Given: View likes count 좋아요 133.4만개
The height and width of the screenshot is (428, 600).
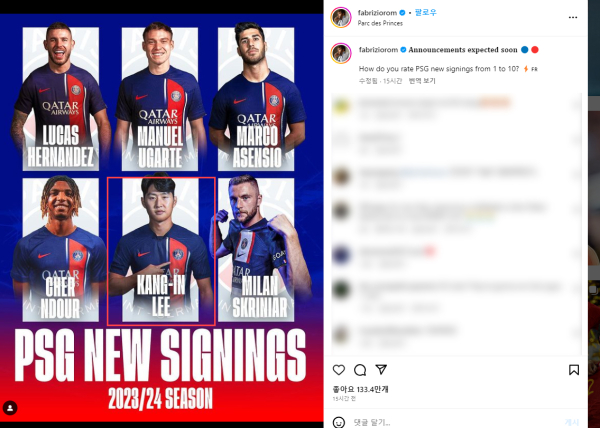Looking at the screenshot, I should [x=360, y=389].
